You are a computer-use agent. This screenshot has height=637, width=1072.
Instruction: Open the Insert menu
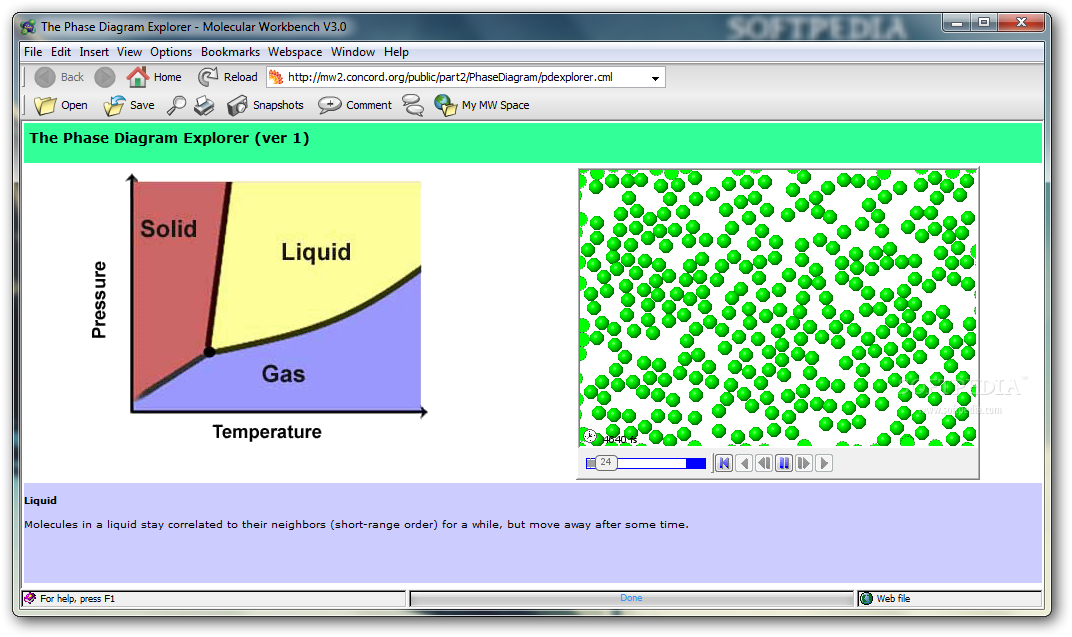point(94,52)
